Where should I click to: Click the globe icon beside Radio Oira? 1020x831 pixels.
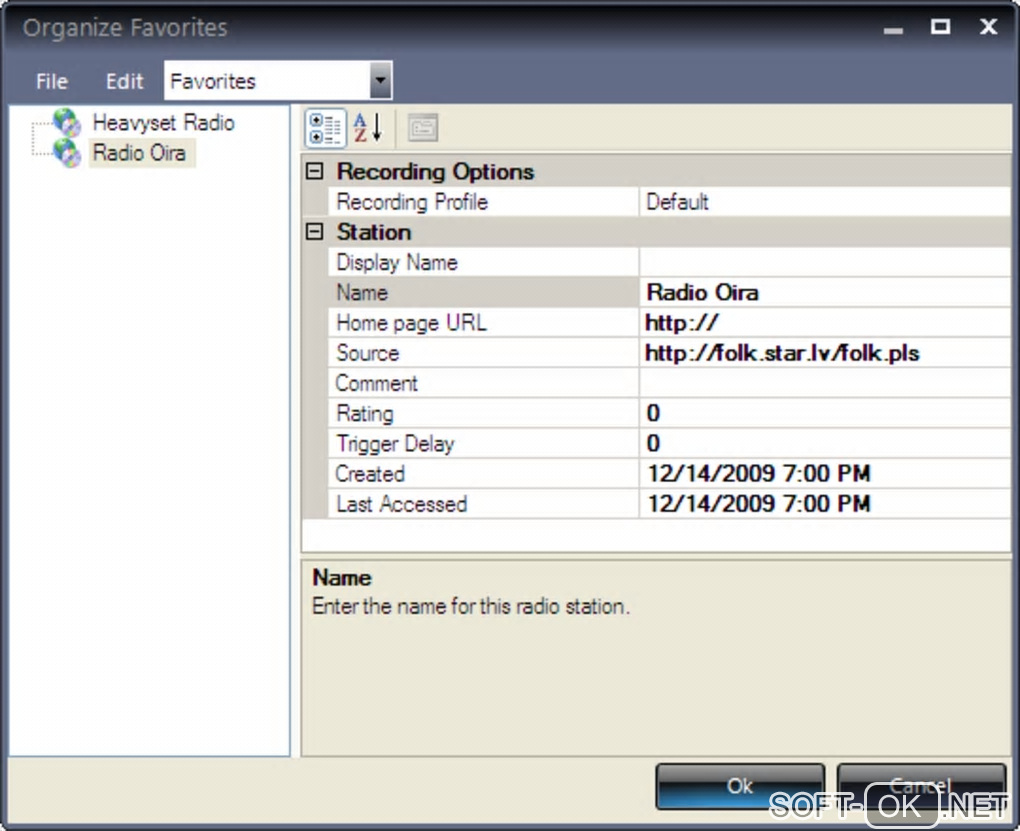click(67, 153)
